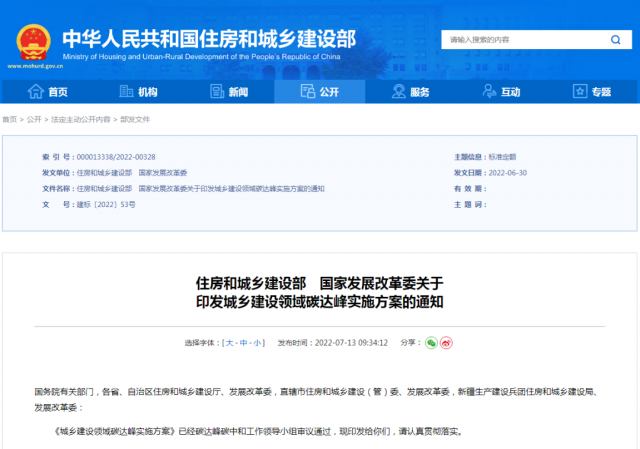The height and width of the screenshot is (449, 640).
Task: Open 部发文件 breadcrumb link
Action: [x=135, y=119]
